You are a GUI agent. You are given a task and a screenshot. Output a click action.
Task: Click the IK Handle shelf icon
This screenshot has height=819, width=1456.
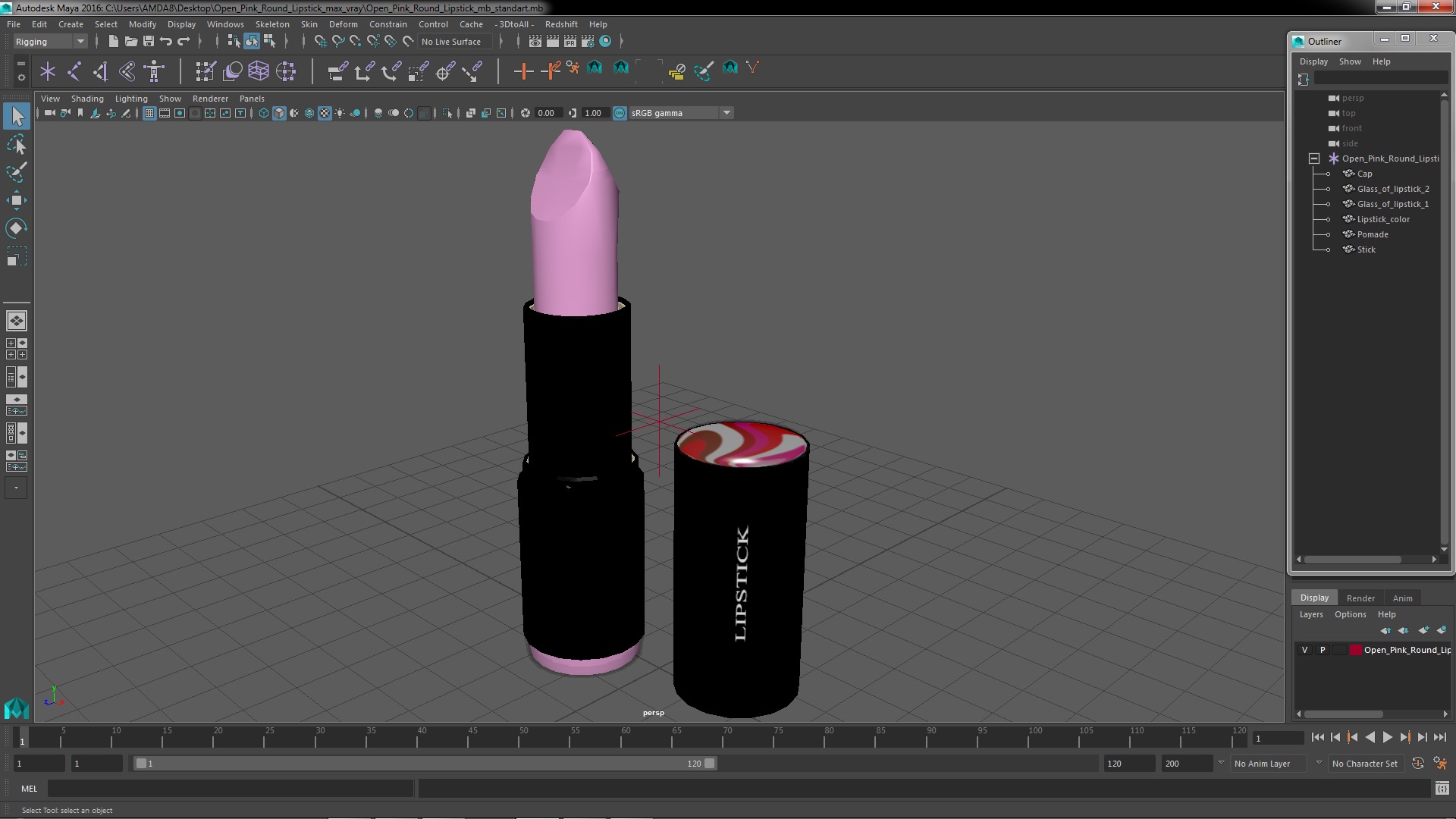click(x=101, y=71)
